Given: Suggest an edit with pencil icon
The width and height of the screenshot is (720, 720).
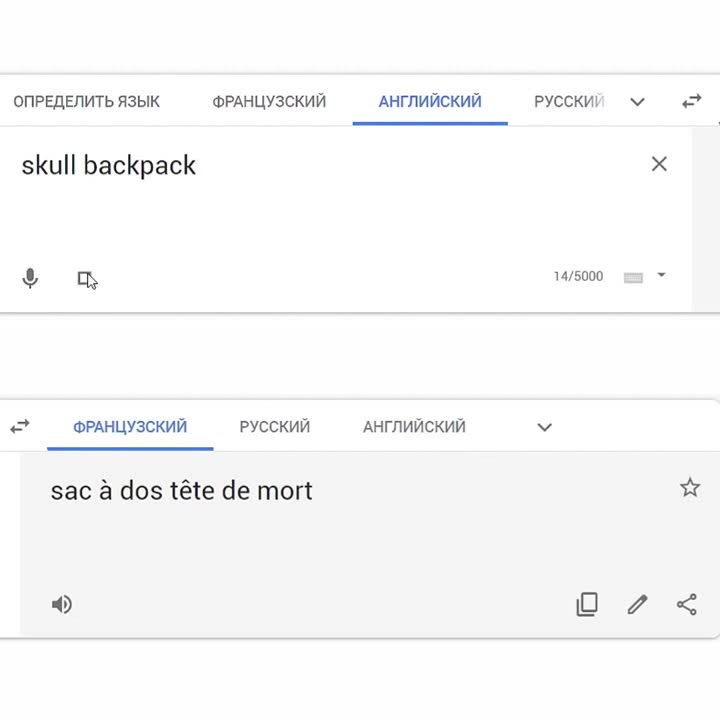Looking at the screenshot, I should tap(637, 604).
